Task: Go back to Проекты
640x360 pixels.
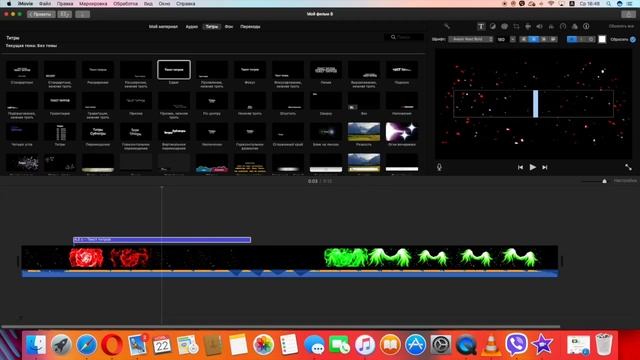Action: point(41,14)
